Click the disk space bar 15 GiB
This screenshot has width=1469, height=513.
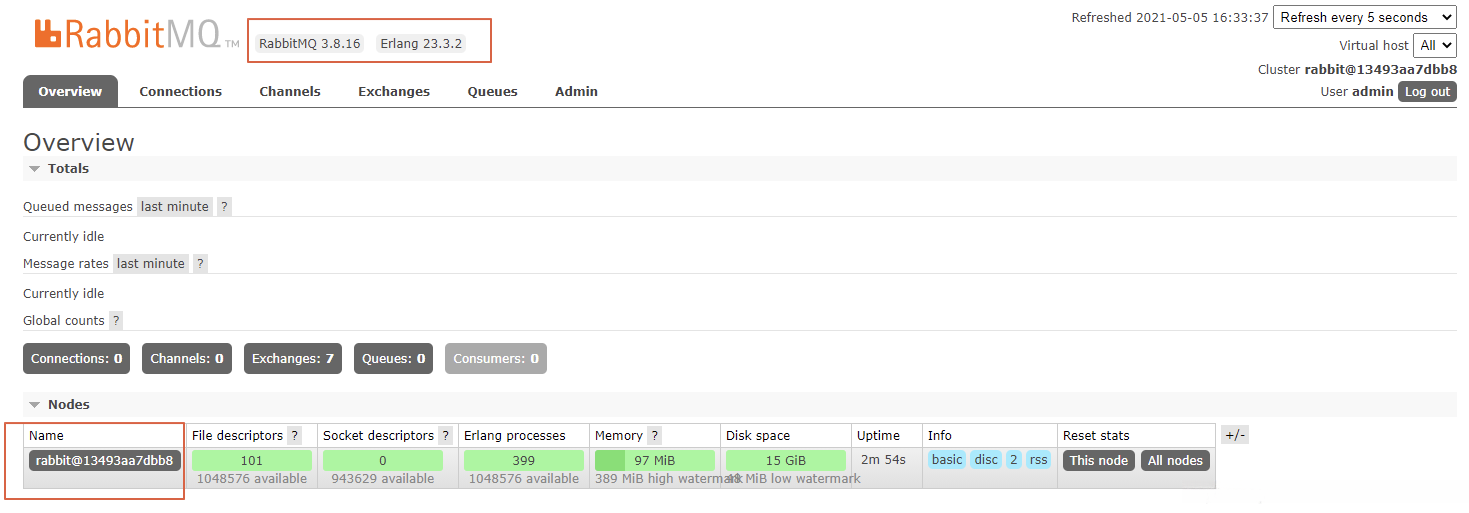point(786,461)
